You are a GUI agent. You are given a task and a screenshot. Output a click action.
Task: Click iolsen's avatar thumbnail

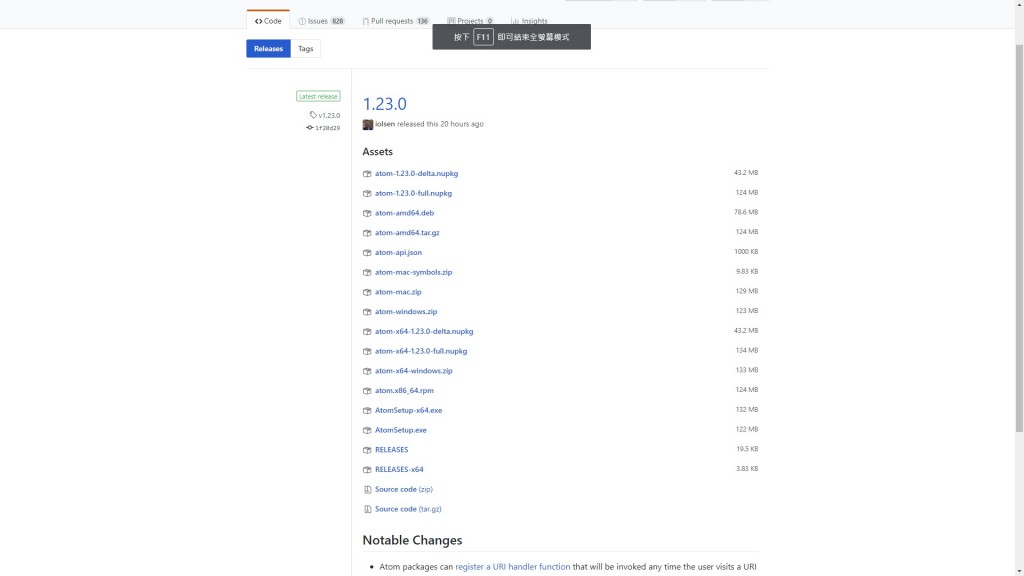[368, 124]
